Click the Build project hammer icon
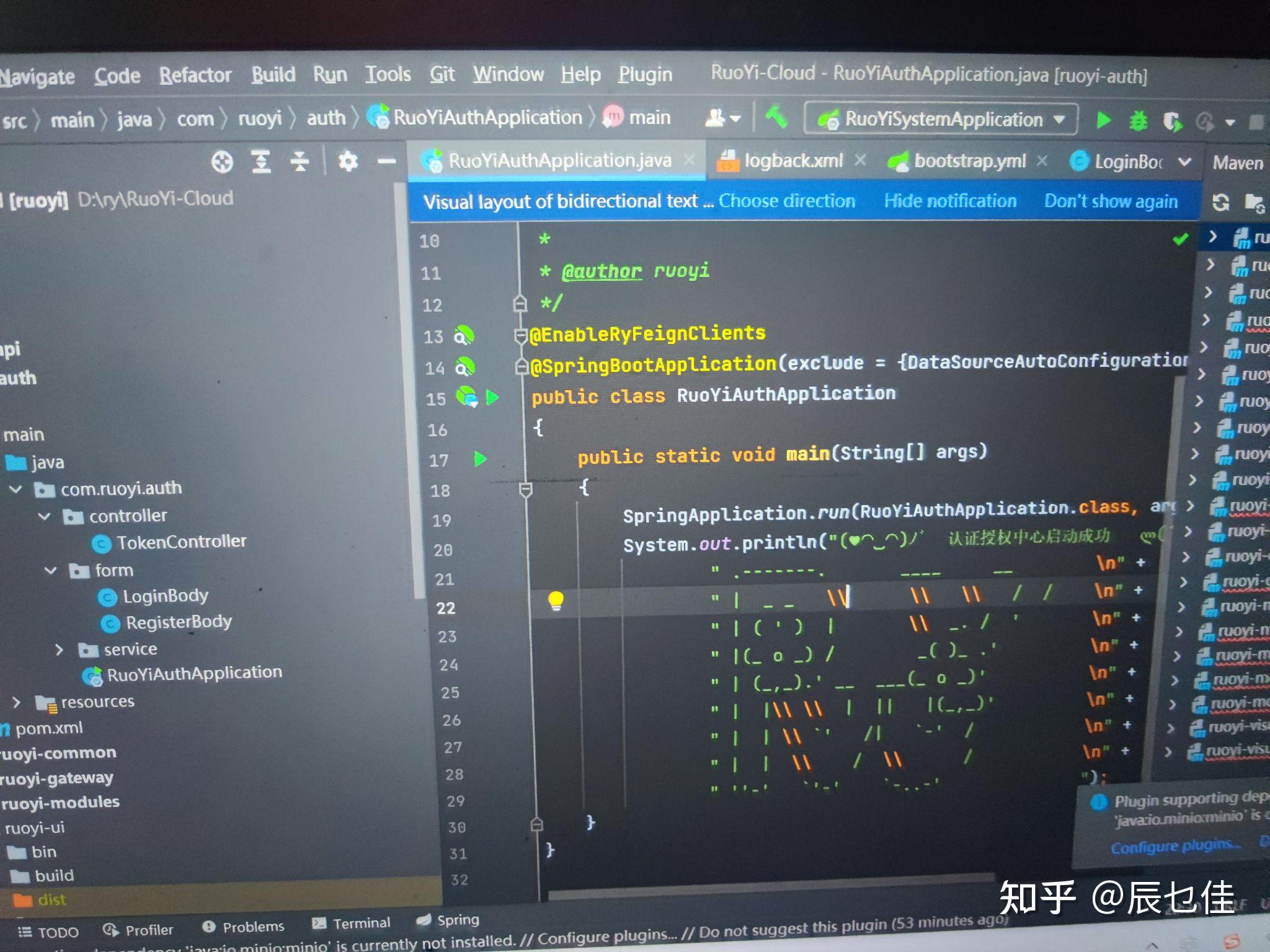 (776, 117)
